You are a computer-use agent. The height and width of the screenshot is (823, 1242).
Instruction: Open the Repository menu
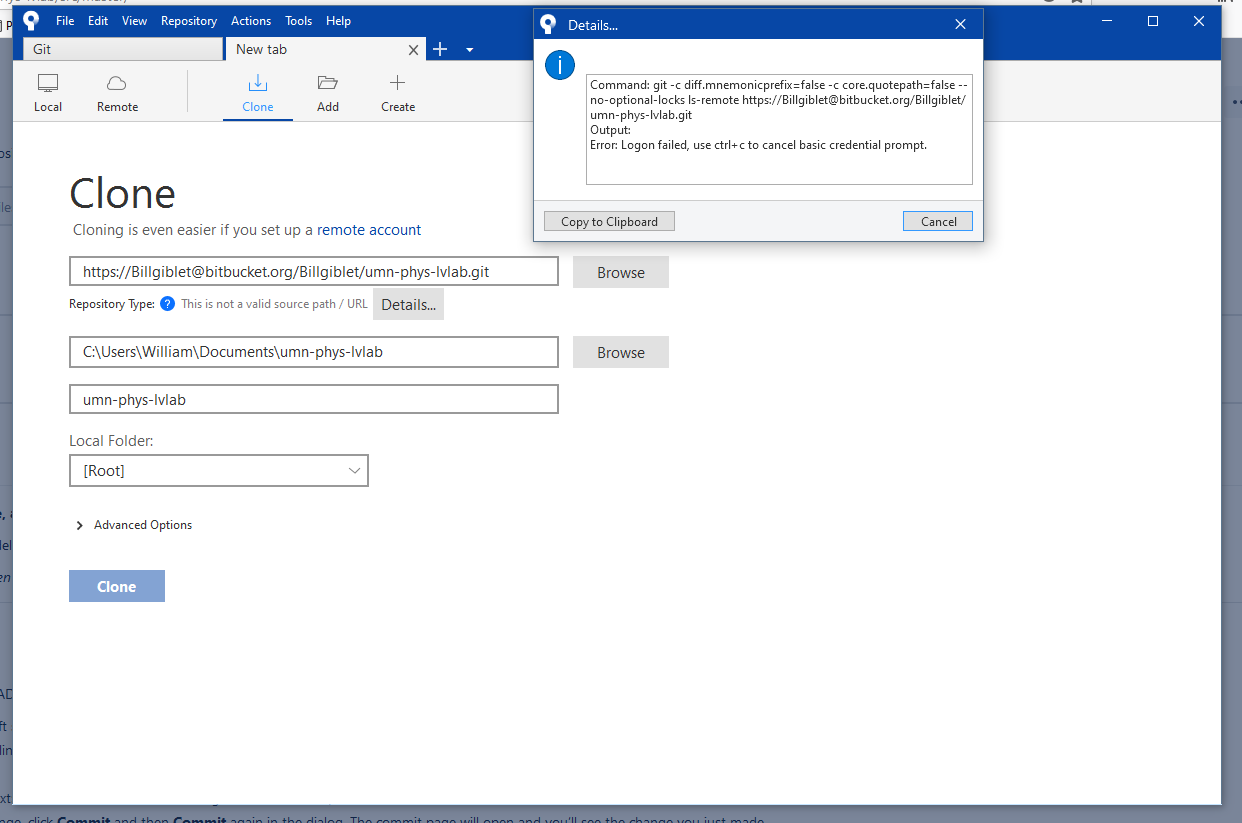tap(189, 20)
